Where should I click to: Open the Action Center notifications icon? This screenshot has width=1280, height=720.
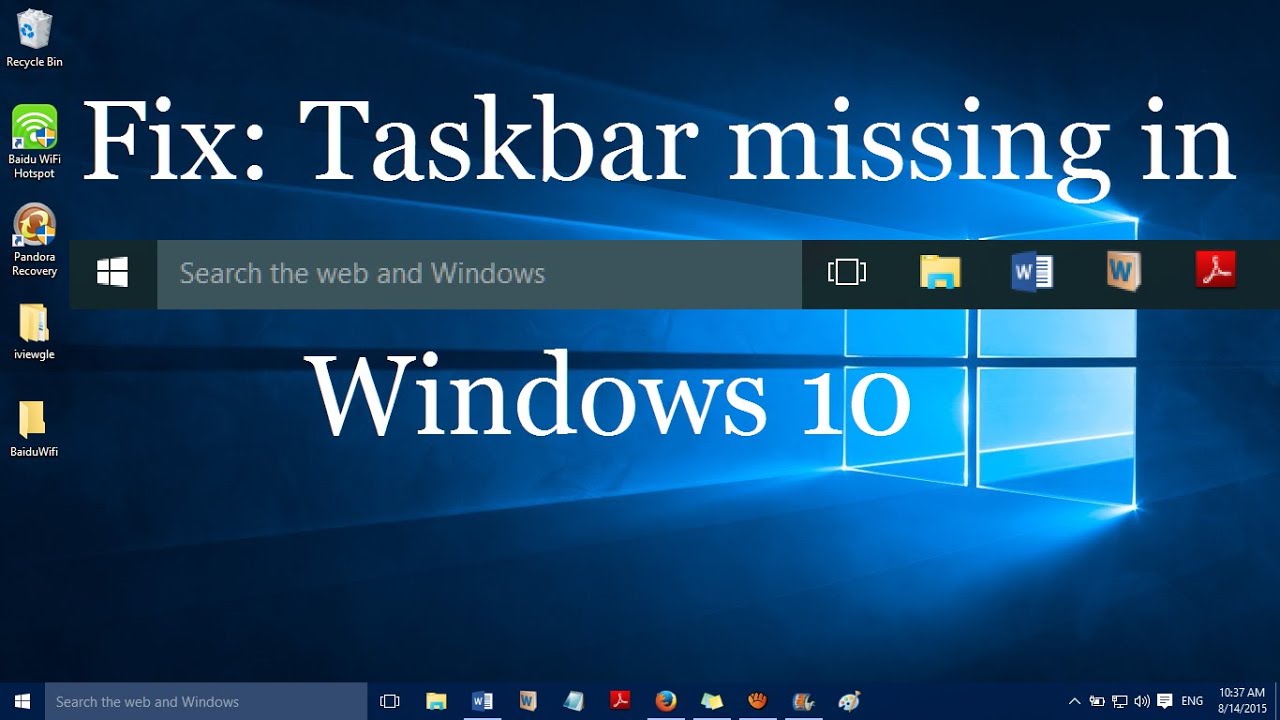click(x=1164, y=701)
